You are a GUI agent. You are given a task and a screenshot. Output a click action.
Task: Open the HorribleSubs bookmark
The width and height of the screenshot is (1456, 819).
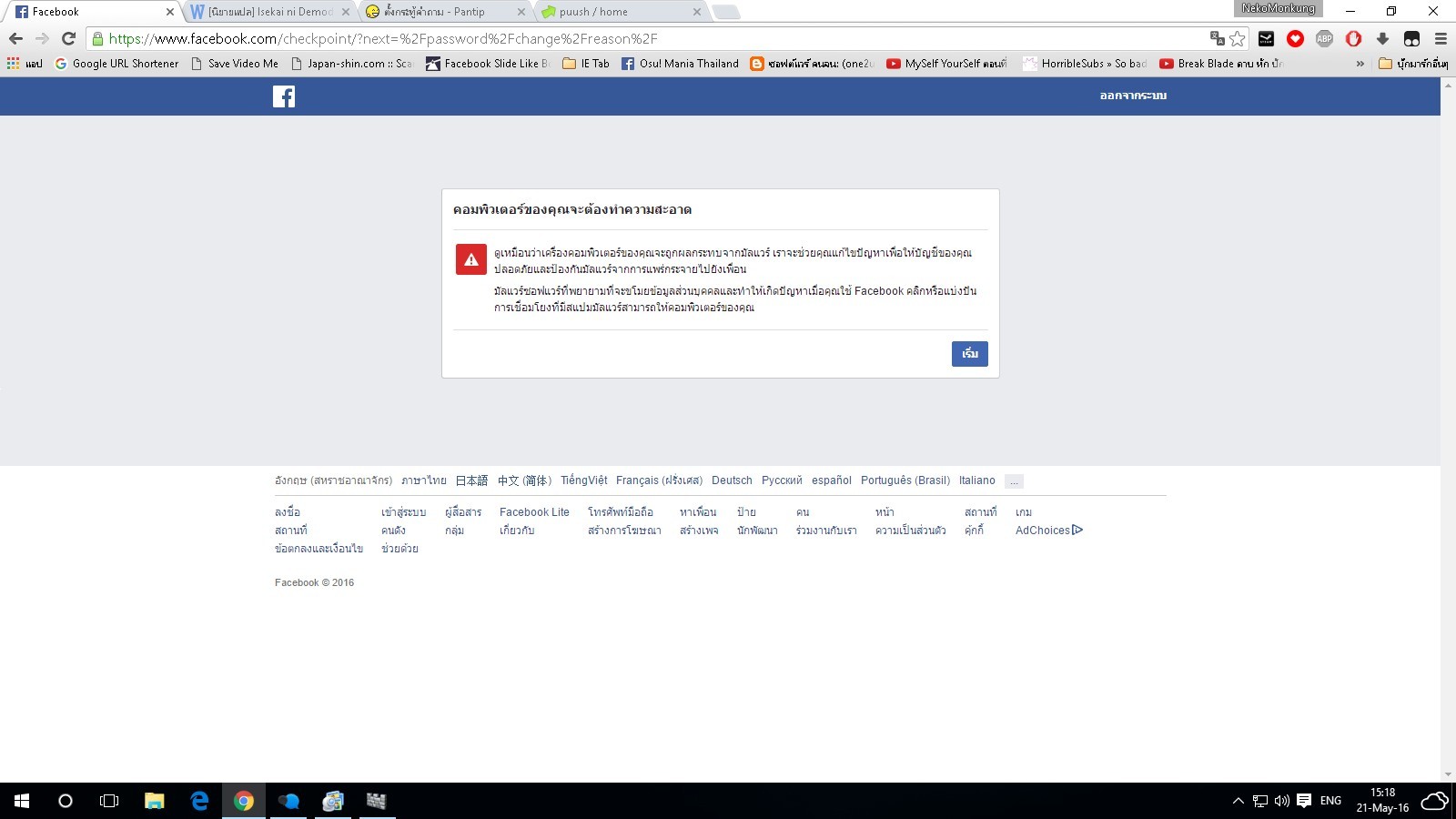(x=1085, y=64)
